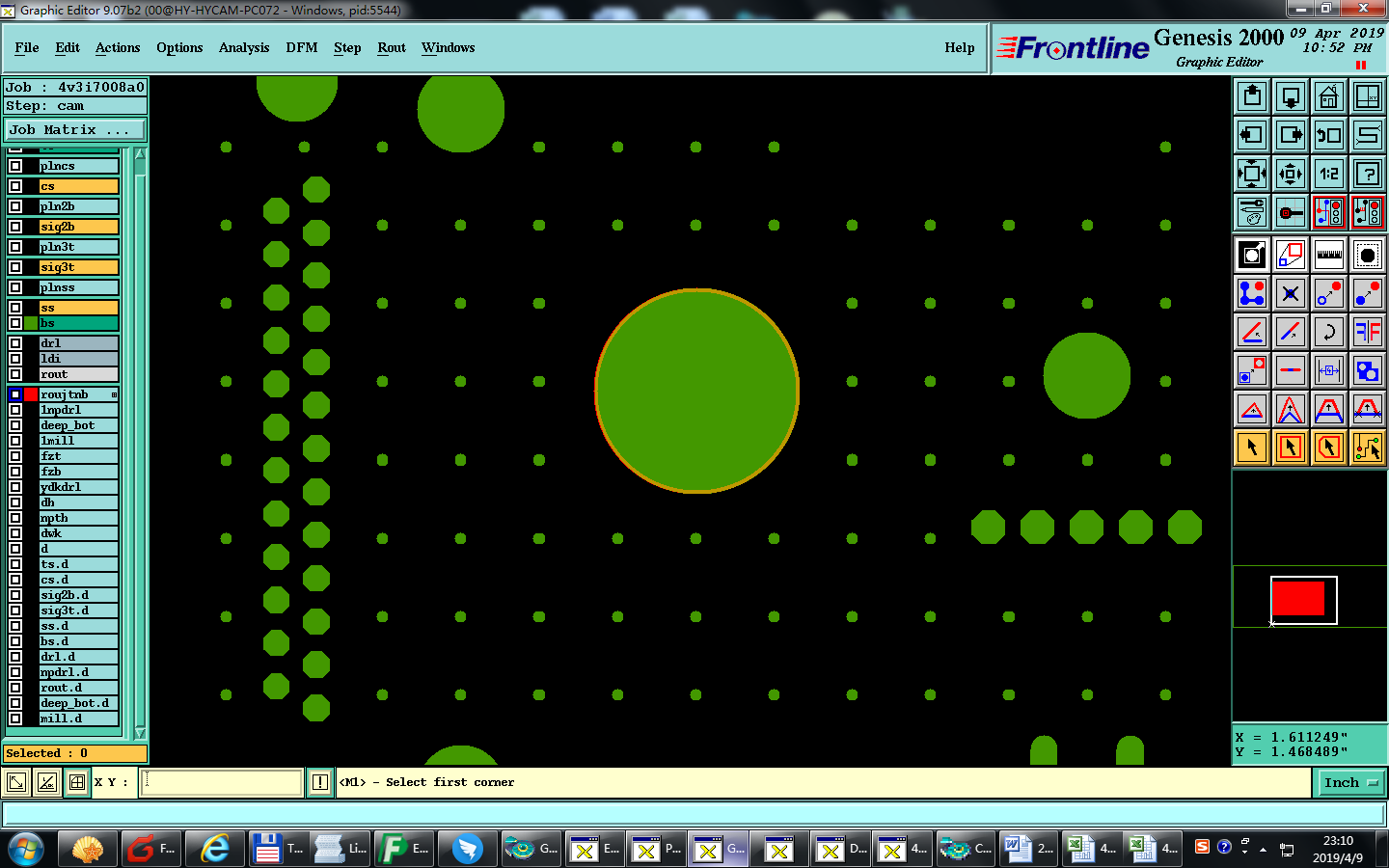Click the snap icon with red target
Screen dimensions: 1389x868
[1291, 212]
